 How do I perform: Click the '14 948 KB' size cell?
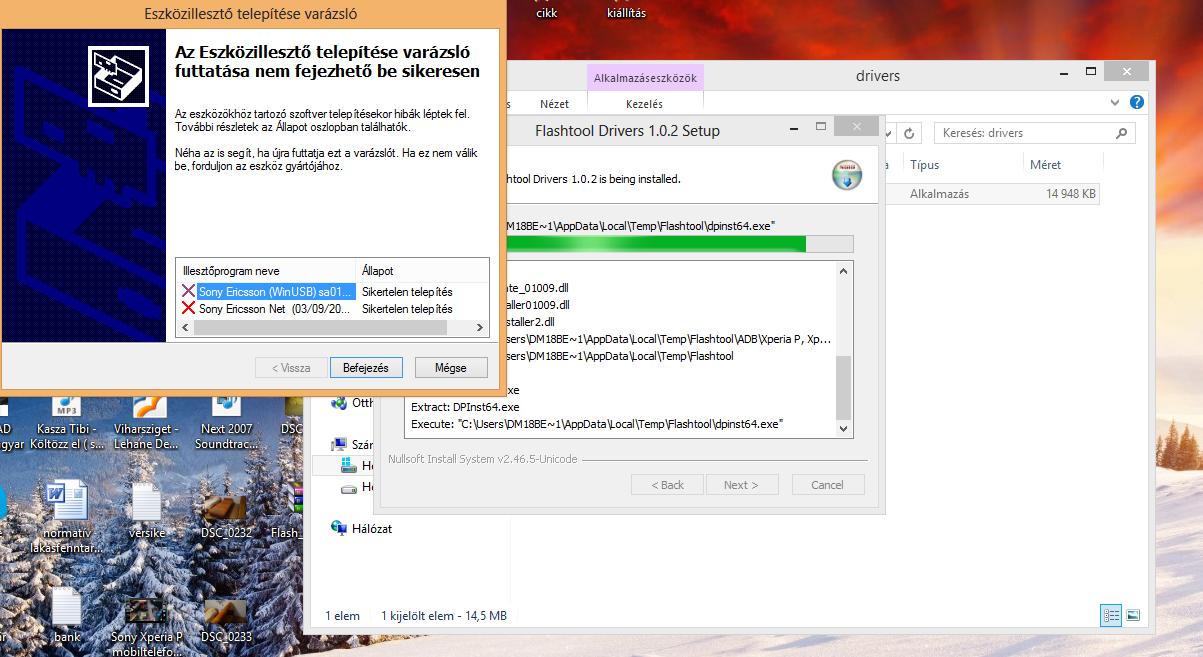1071,194
